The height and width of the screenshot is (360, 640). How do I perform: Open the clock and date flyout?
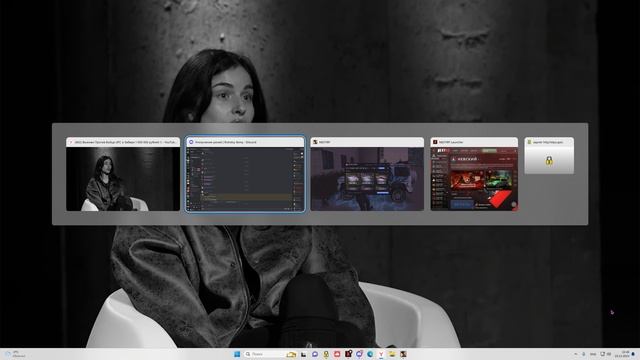[x=622, y=354]
